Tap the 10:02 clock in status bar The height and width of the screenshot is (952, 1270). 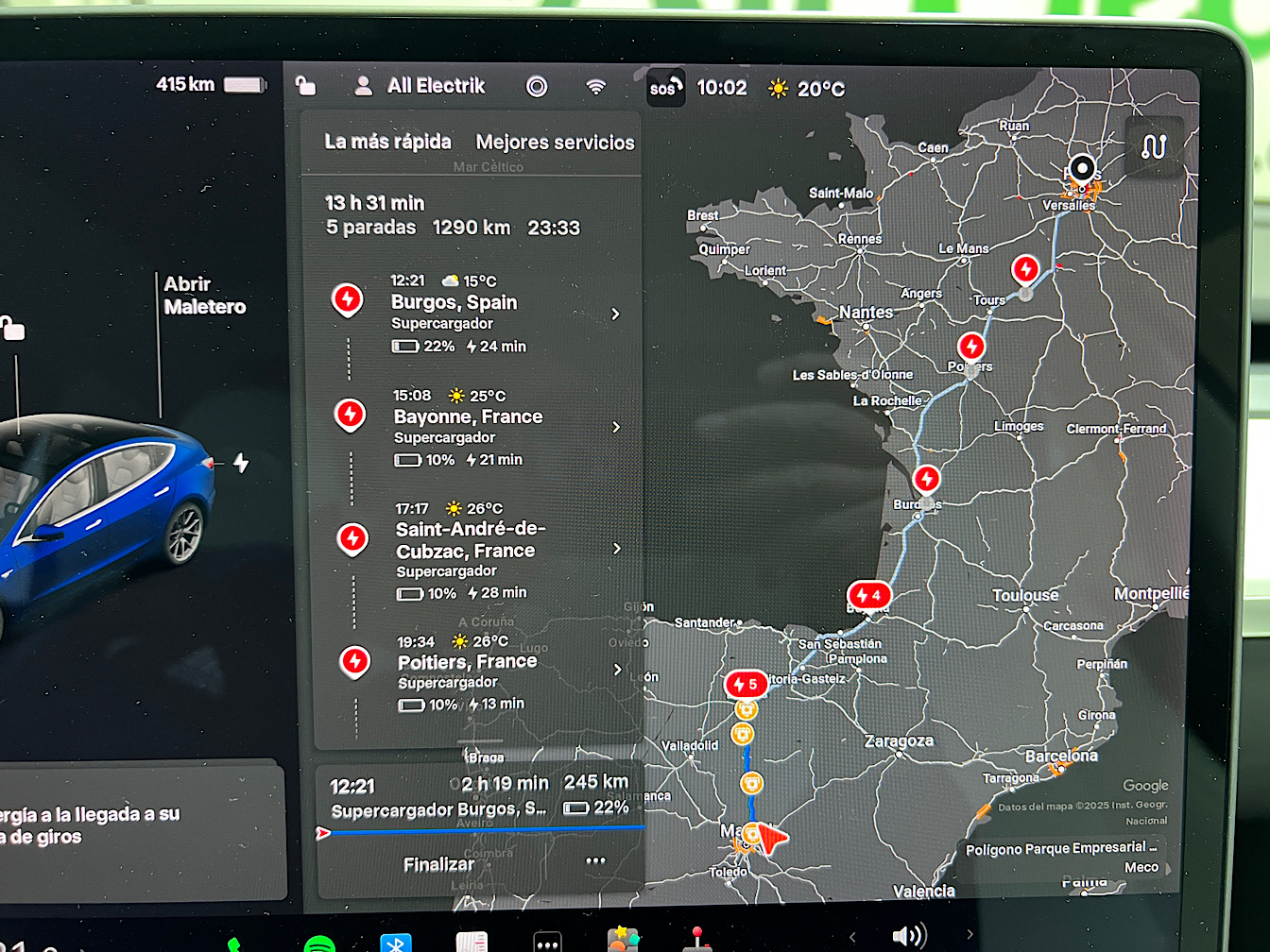(722, 88)
